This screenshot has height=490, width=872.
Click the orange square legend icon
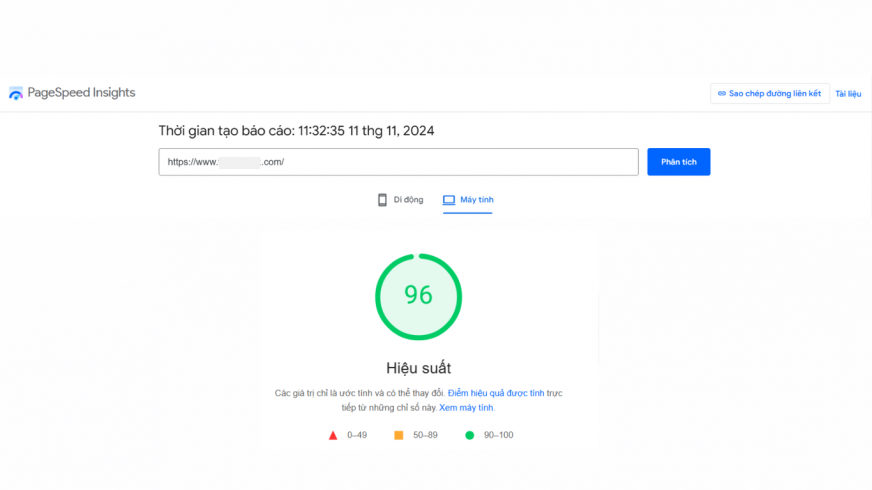pos(398,435)
